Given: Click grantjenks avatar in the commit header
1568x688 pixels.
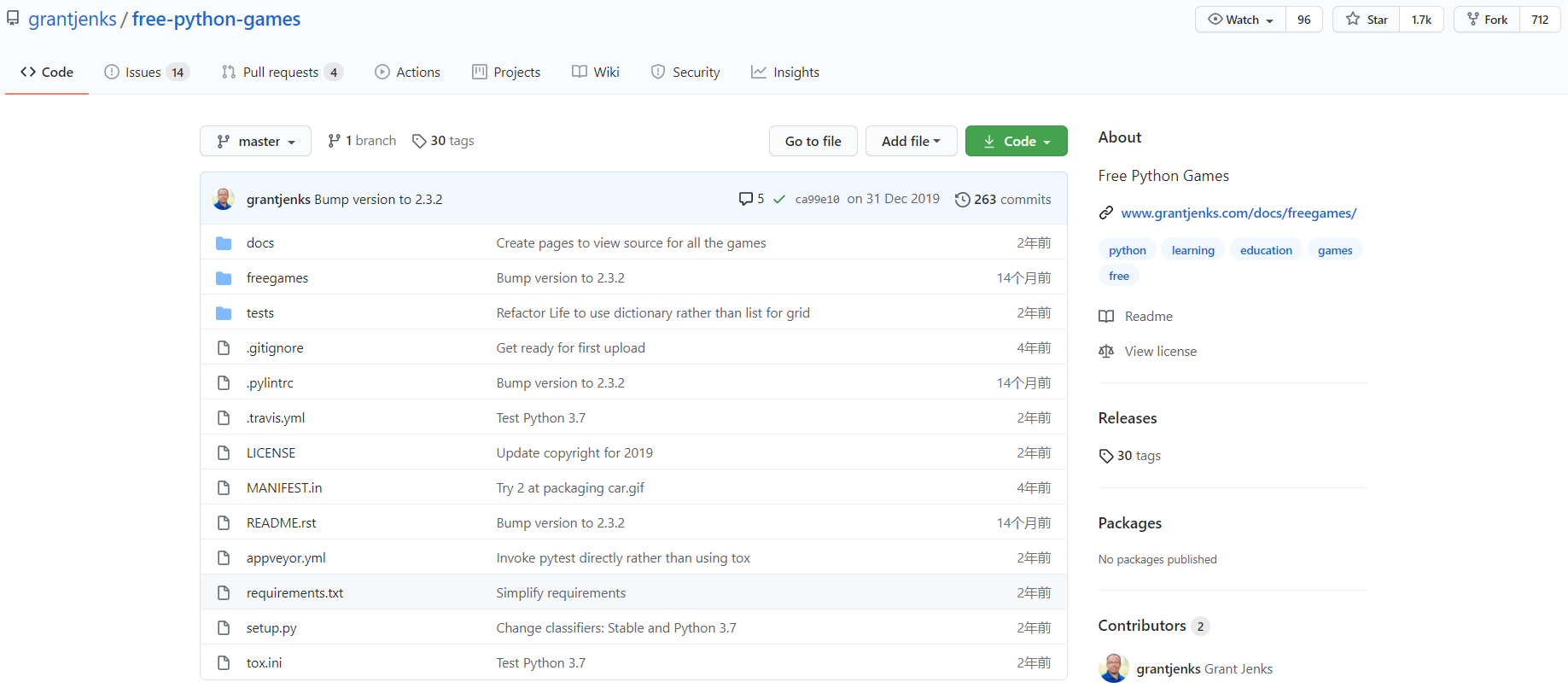Looking at the screenshot, I should click(x=224, y=199).
